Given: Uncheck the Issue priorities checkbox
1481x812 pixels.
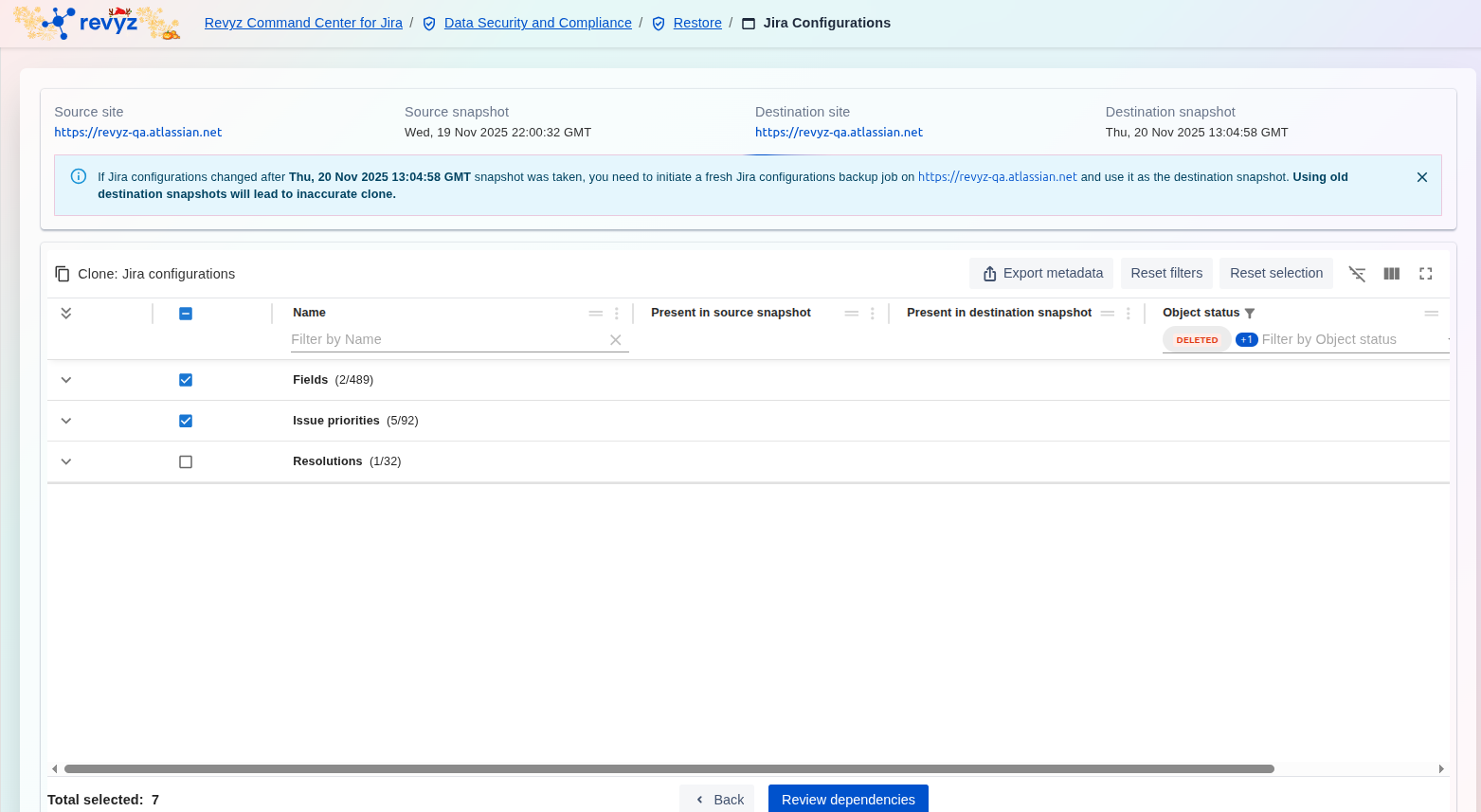Looking at the screenshot, I should (186, 421).
